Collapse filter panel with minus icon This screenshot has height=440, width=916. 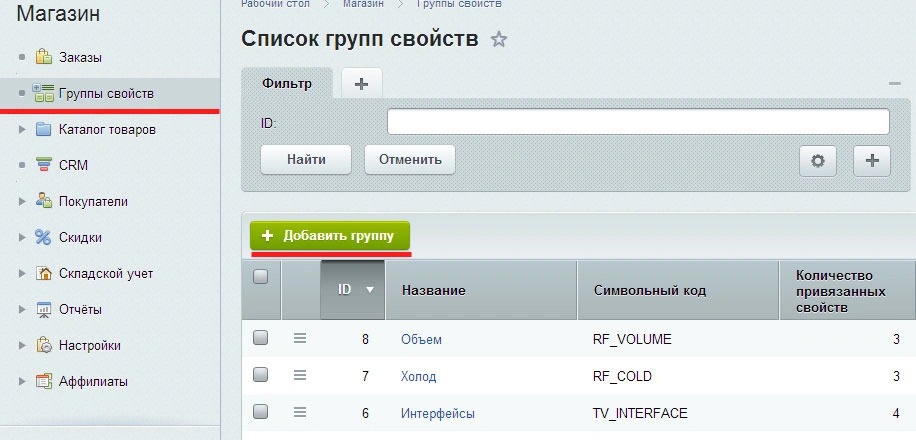click(x=894, y=84)
